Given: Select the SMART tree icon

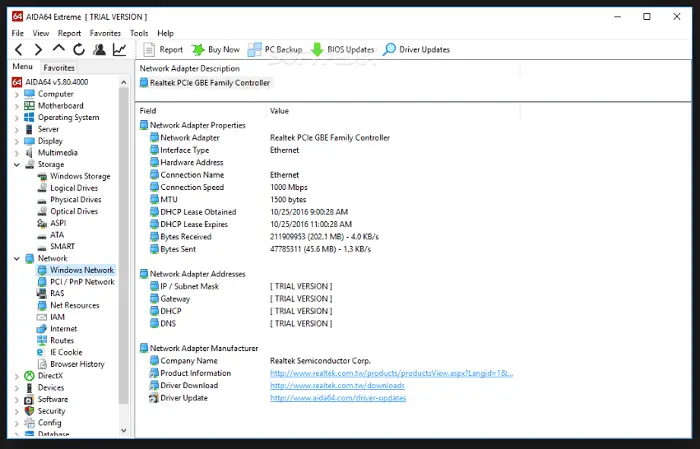Looking at the screenshot, I should [42, 247].
